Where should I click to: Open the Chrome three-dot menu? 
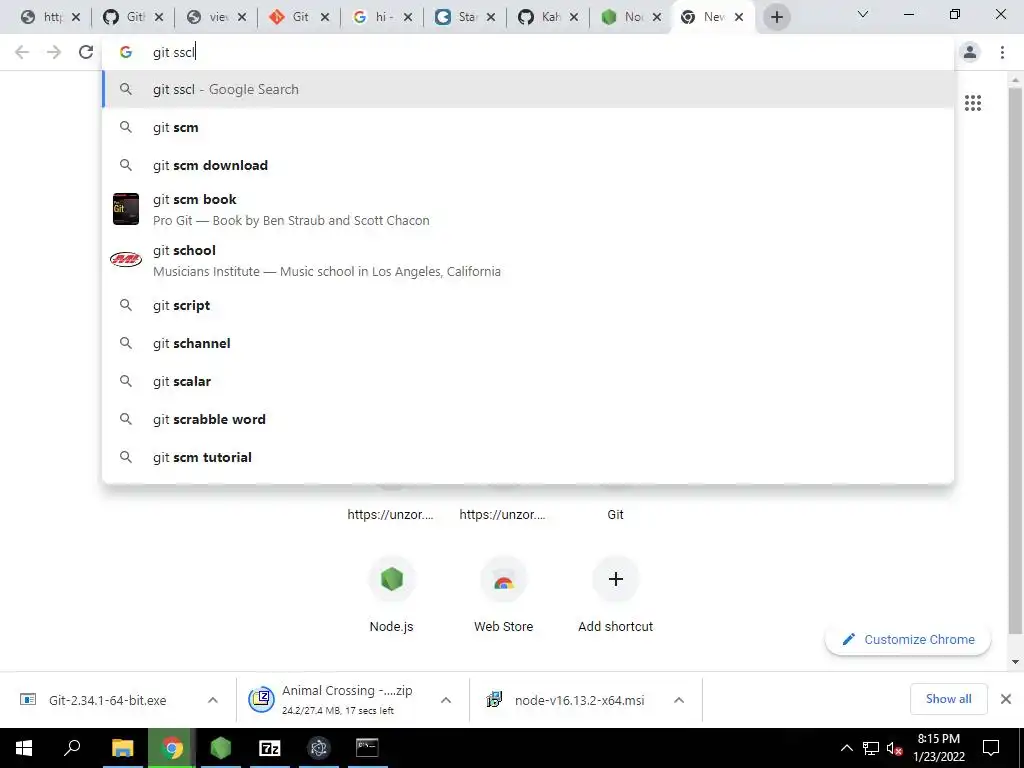click(1002, 52)
